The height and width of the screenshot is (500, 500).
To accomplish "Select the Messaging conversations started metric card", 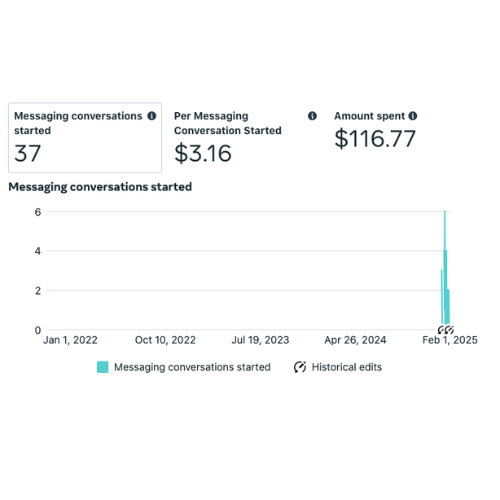I will [x=85, y=138].
